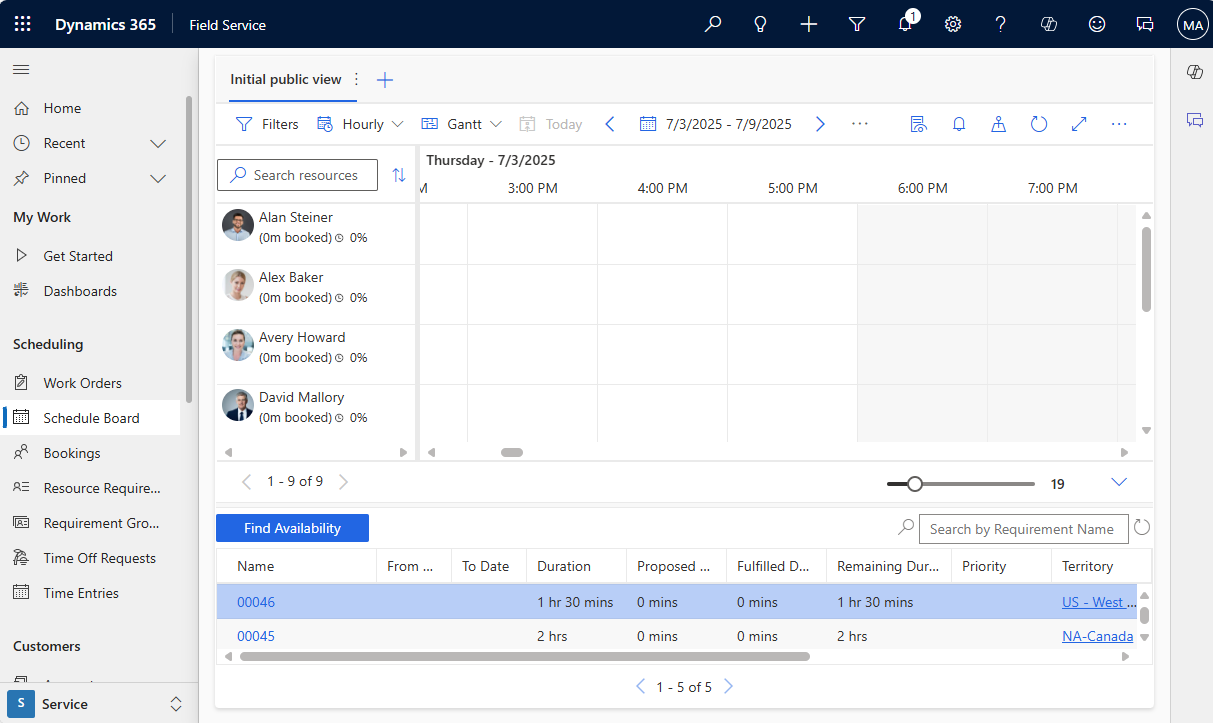Image resolution: width=1213 pixels, height=723 pixels.
Task: Open Copilot from the top navigation
Action: click(1049, 23)
